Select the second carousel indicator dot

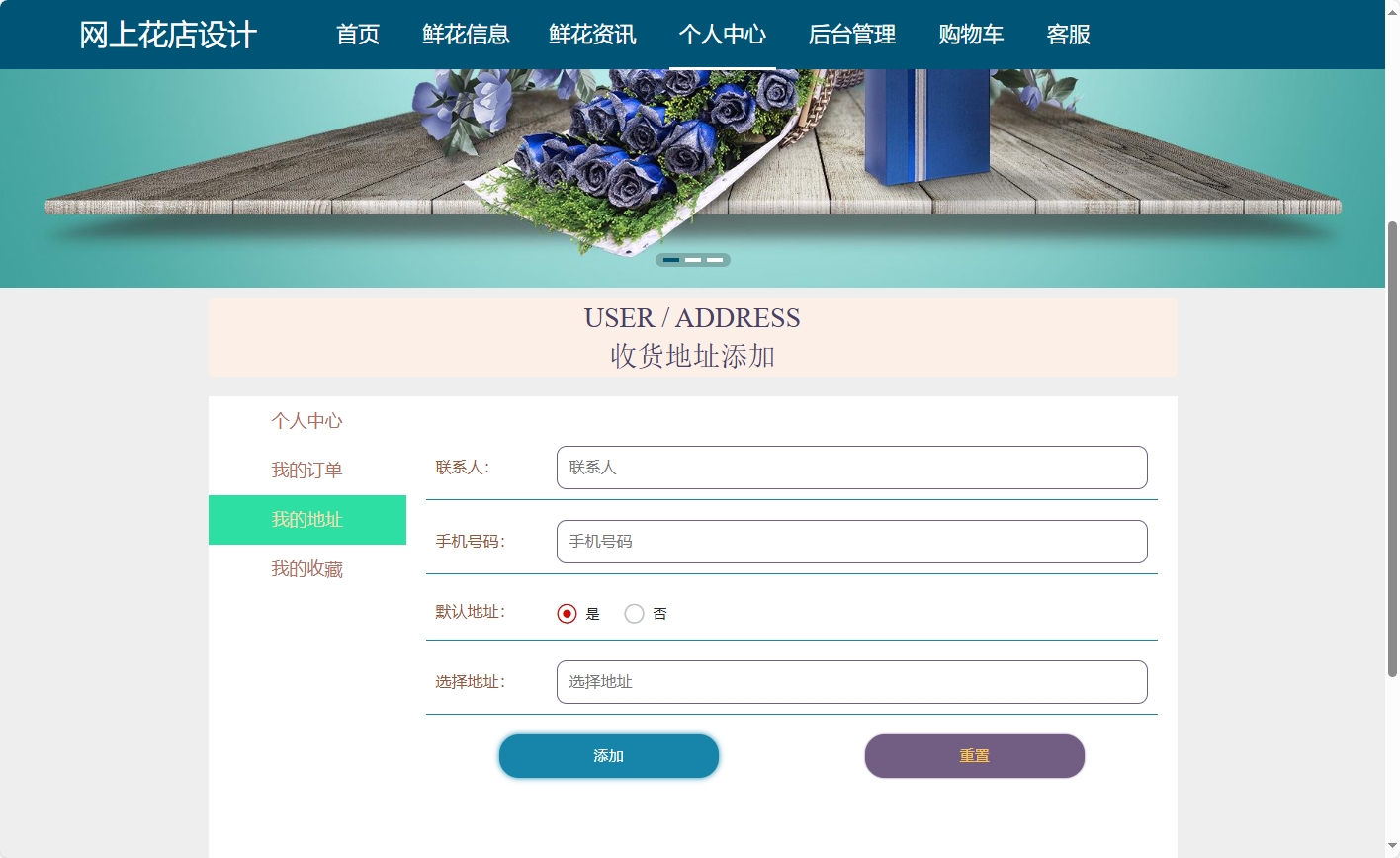click(x=693, y=259)
